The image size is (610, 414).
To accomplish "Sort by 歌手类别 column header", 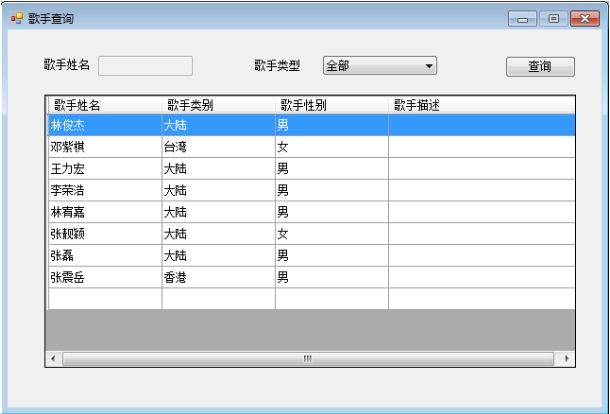I will (x=219, y=105).
